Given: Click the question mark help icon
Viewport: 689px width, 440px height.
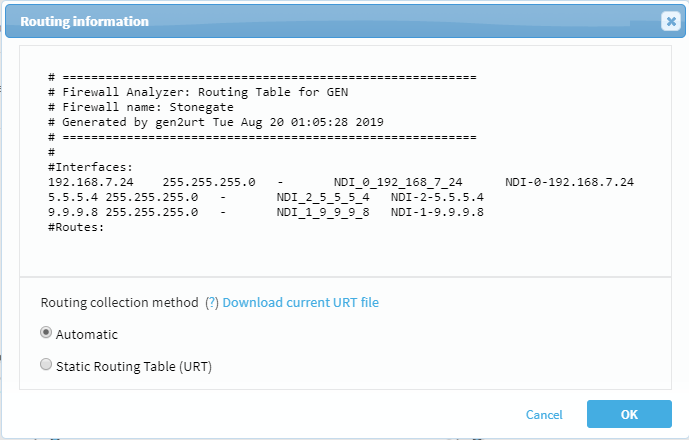Looking at the screenshot, I should point(211,303).
